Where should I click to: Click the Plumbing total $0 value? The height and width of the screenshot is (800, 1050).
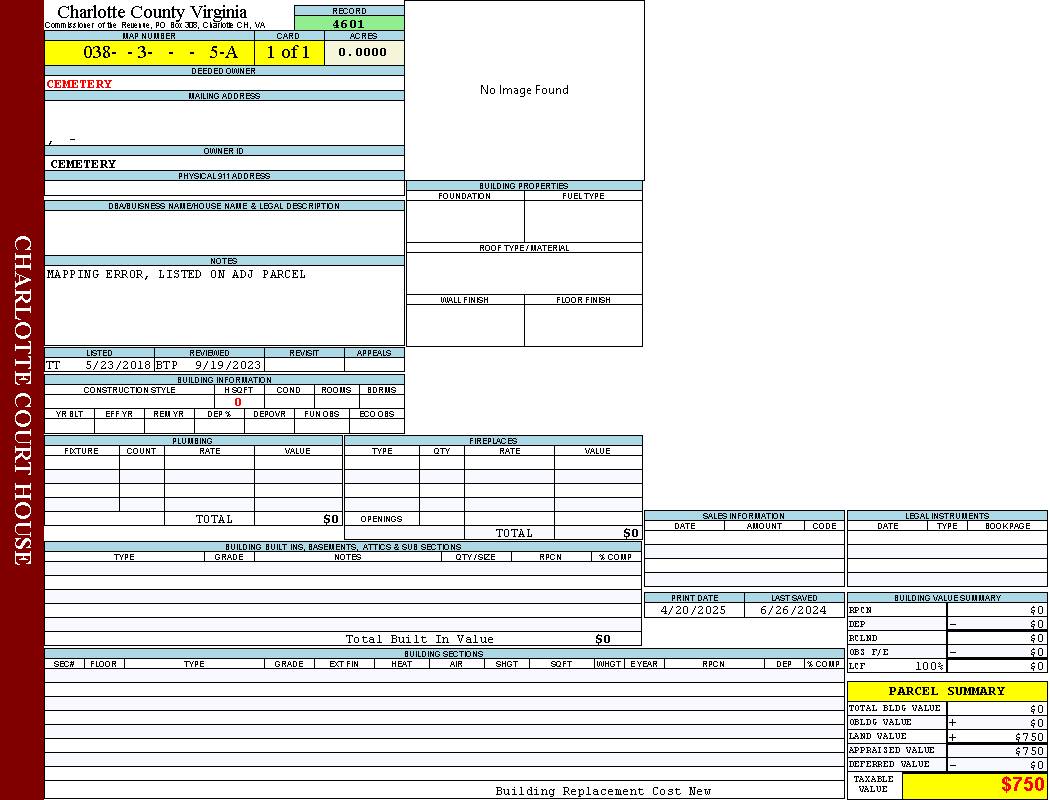331,519
